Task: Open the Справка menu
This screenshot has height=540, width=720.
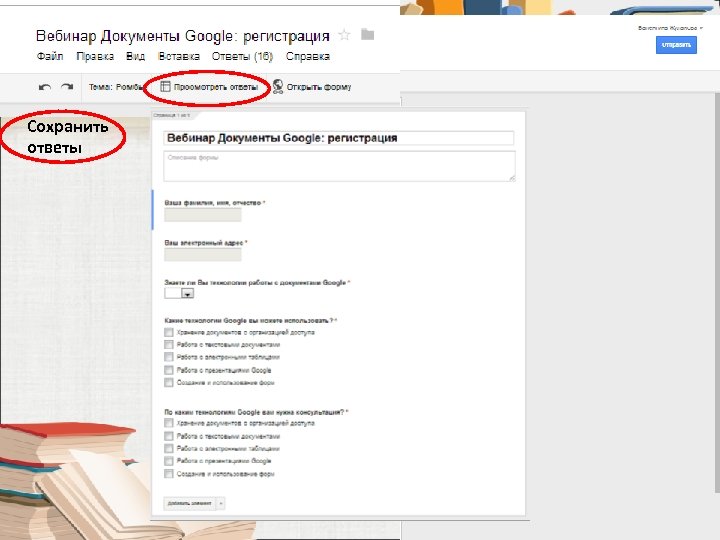Action: click(308, 56)
